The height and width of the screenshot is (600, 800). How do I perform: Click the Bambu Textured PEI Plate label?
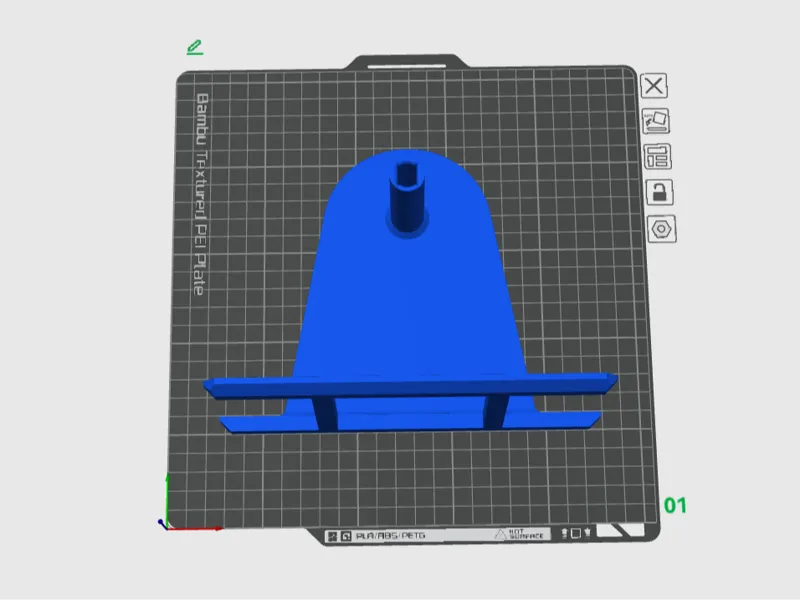pos(201,194)
